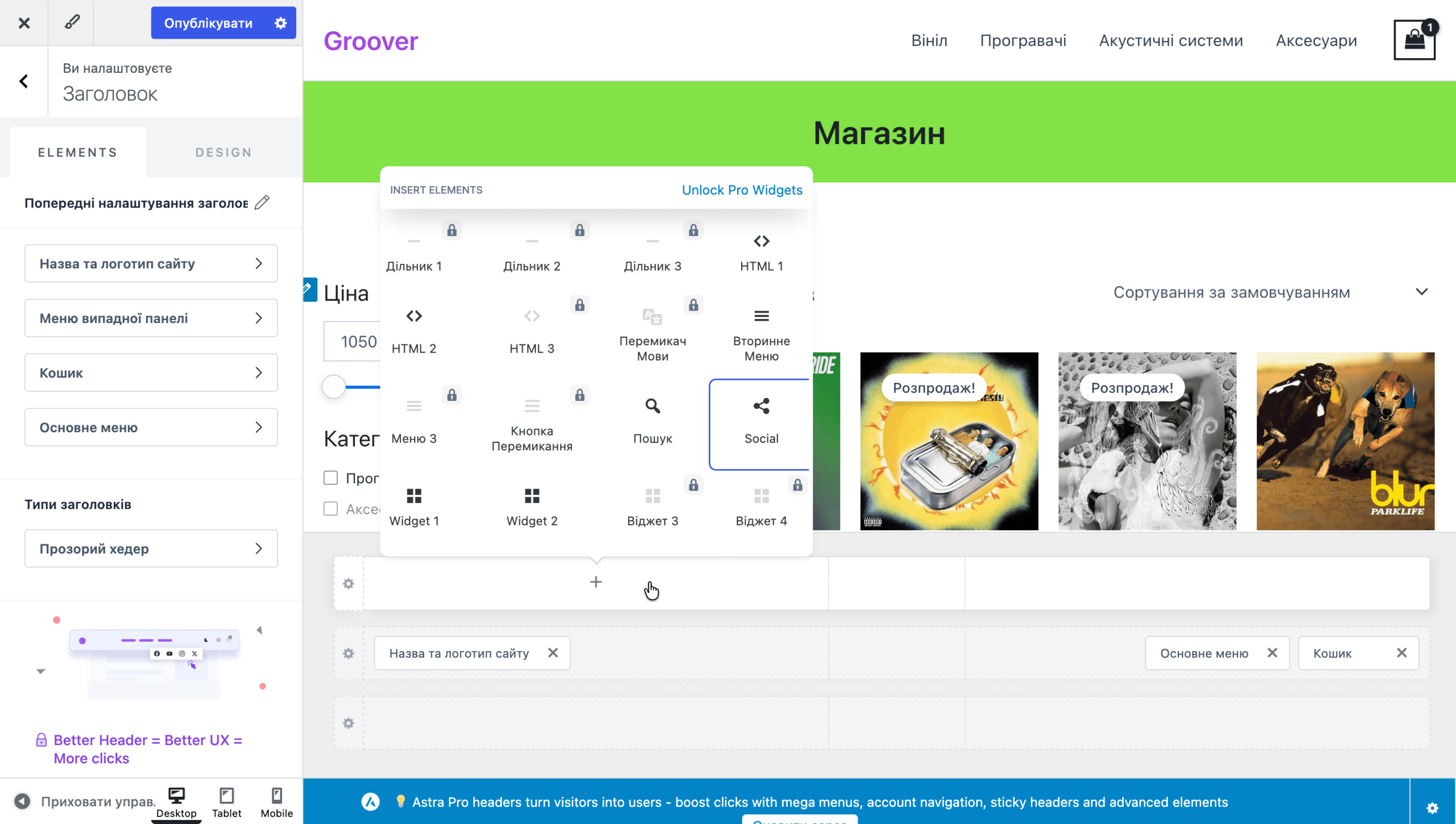1456x824 pixels.
Task: Switch preview to Desktop
Action: point(176,802)
